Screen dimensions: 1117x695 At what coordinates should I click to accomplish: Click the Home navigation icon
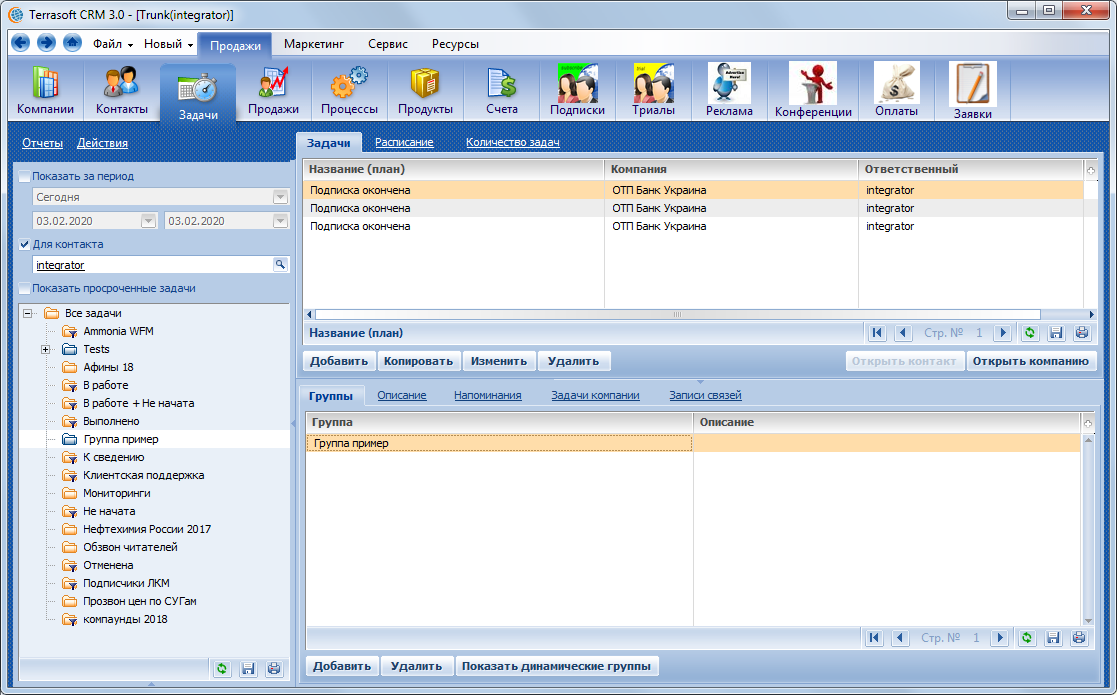pyautogui.click(x=72, y=43)
